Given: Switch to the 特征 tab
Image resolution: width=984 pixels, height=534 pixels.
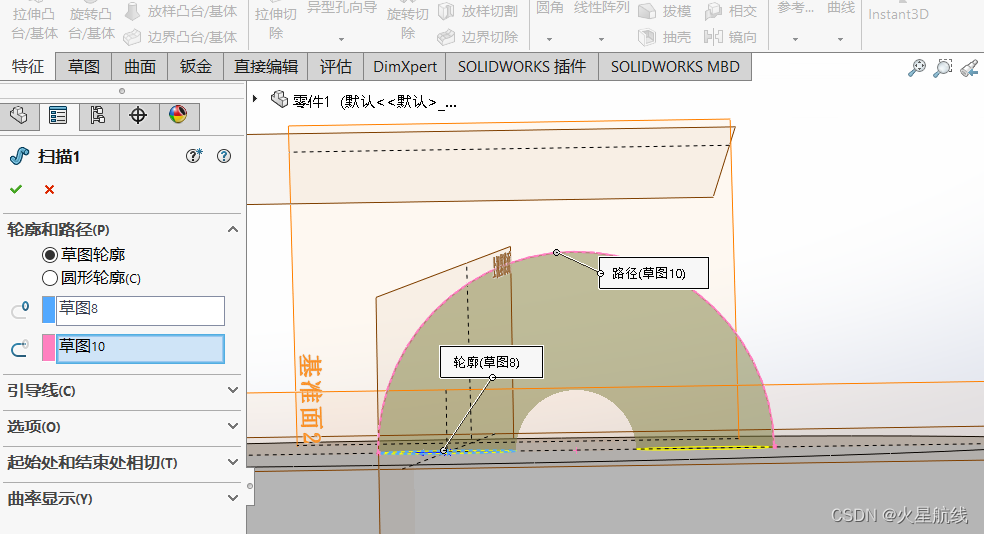Looking at the screenshot, I should (28, 67).
